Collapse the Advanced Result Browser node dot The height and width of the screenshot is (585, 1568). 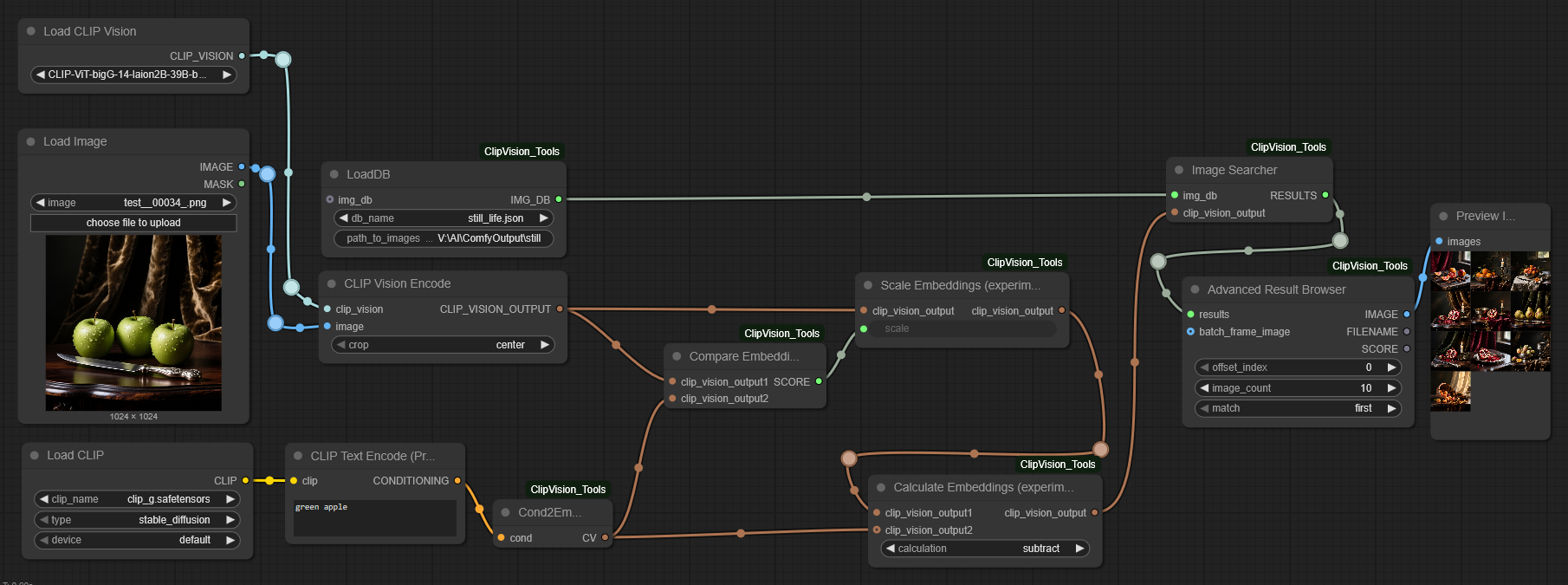(x=1195, y=289)
